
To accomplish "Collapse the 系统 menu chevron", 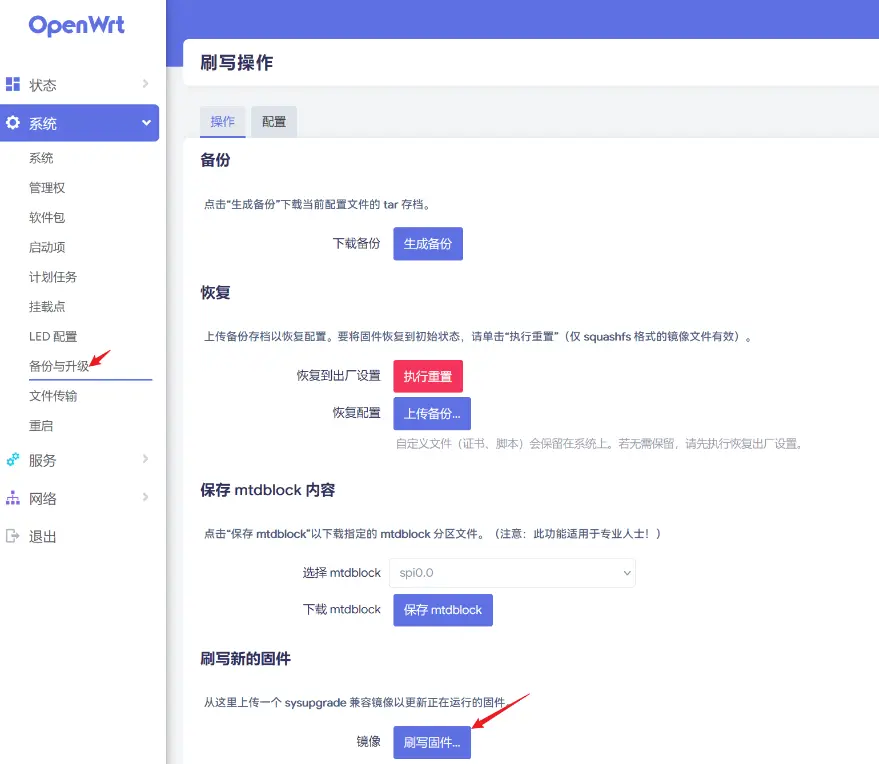I will point(146,123).
